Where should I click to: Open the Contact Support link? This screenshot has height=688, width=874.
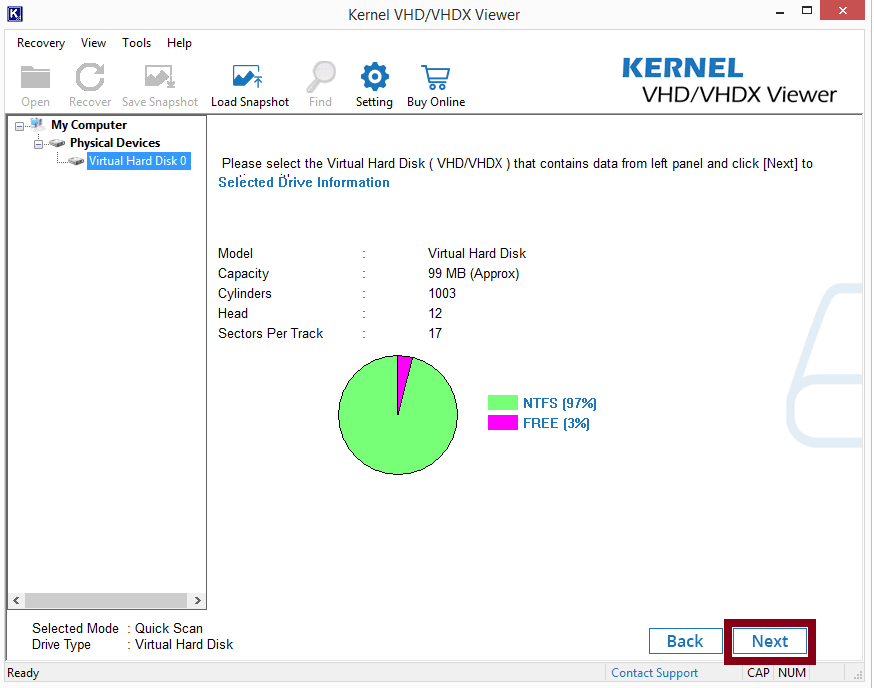point(654,673)
